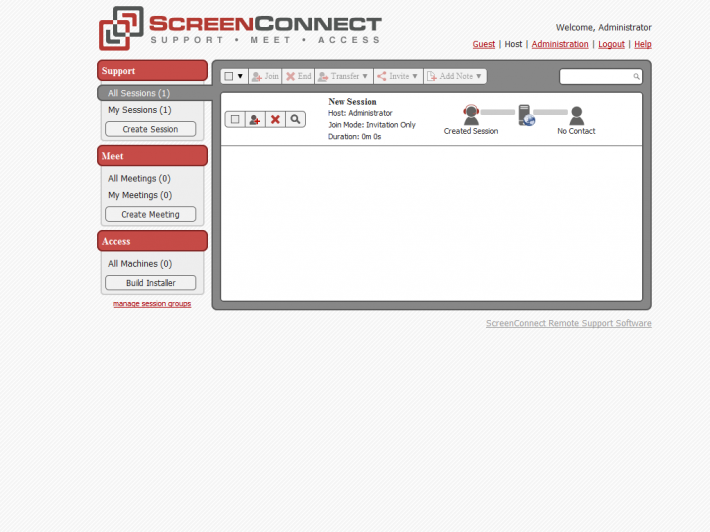
Task: Open the Administration link
Action: pos(560,44)
